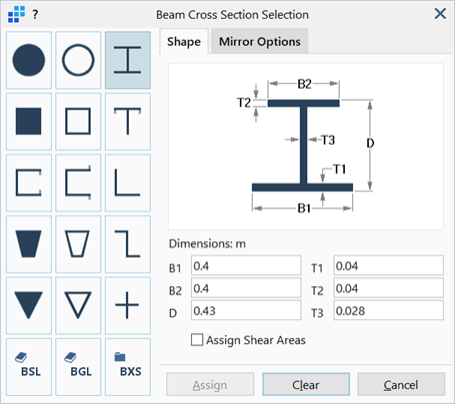
Task: Open the Shape tab
Action: pos(184,42)
